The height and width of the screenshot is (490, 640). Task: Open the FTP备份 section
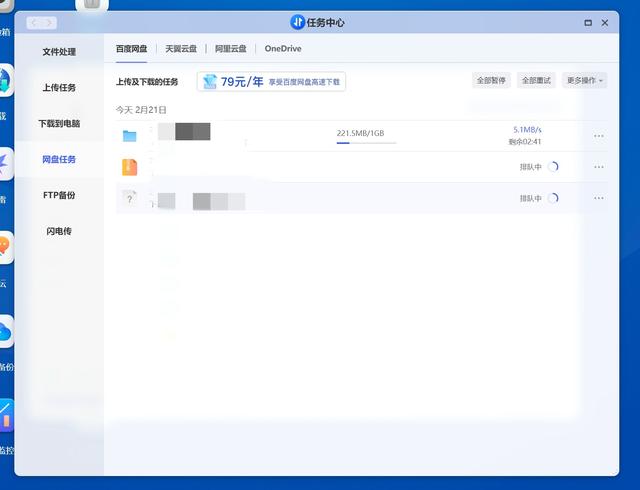[x=59, y=195]
